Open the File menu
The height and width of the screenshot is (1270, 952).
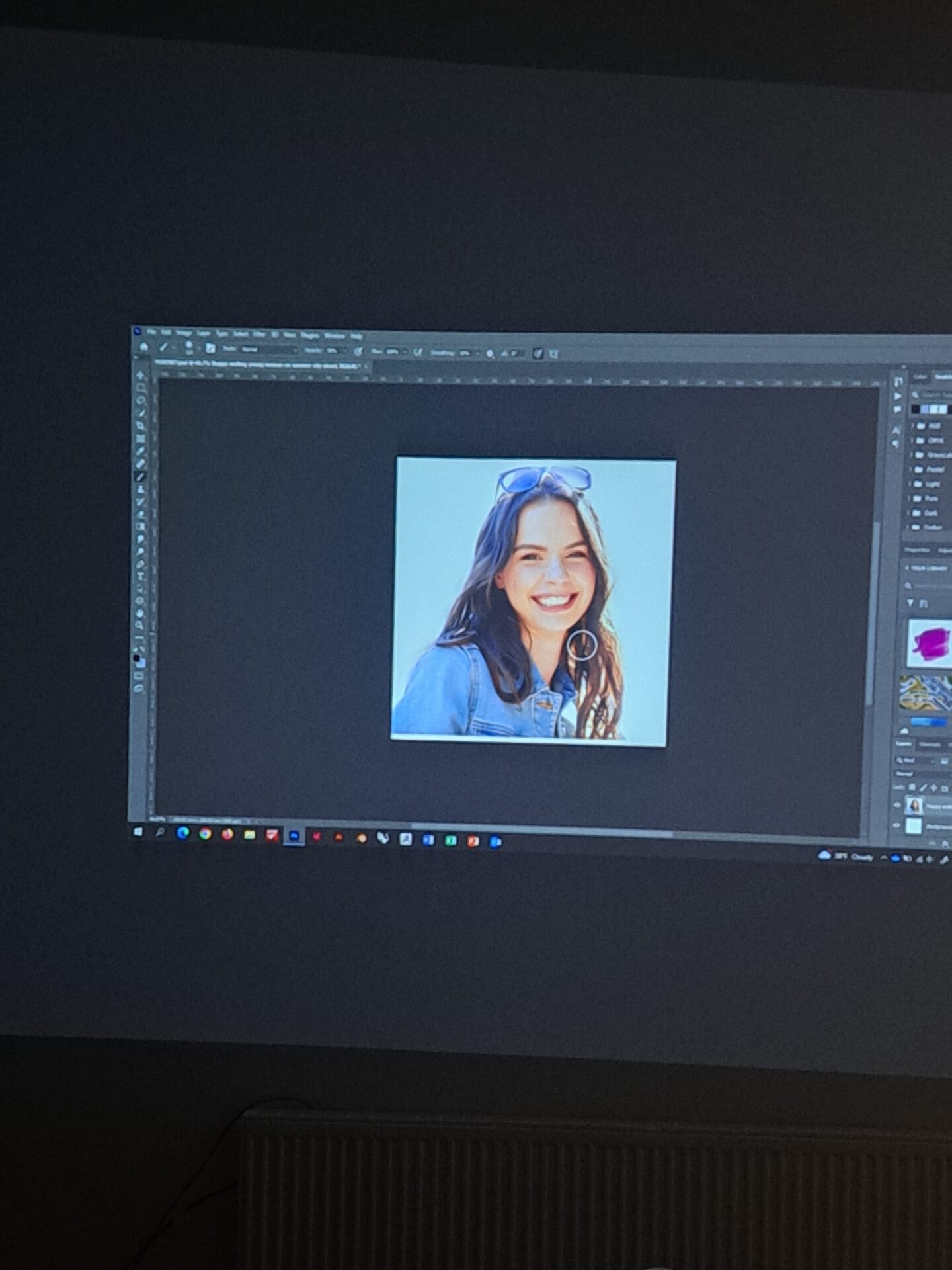pos(151,333)
